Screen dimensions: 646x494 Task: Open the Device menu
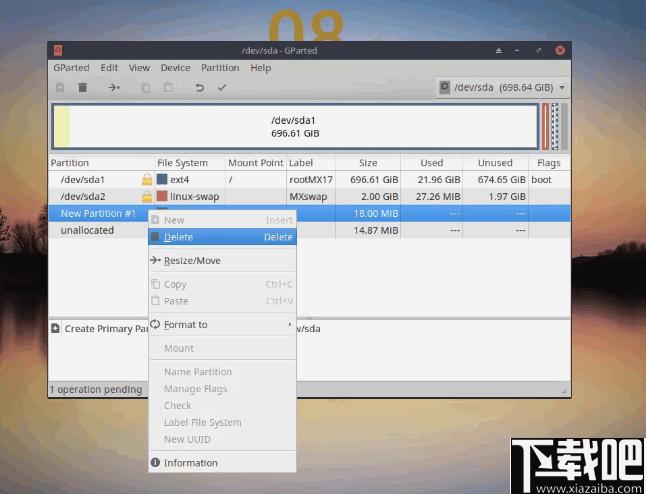pos(176,68)
